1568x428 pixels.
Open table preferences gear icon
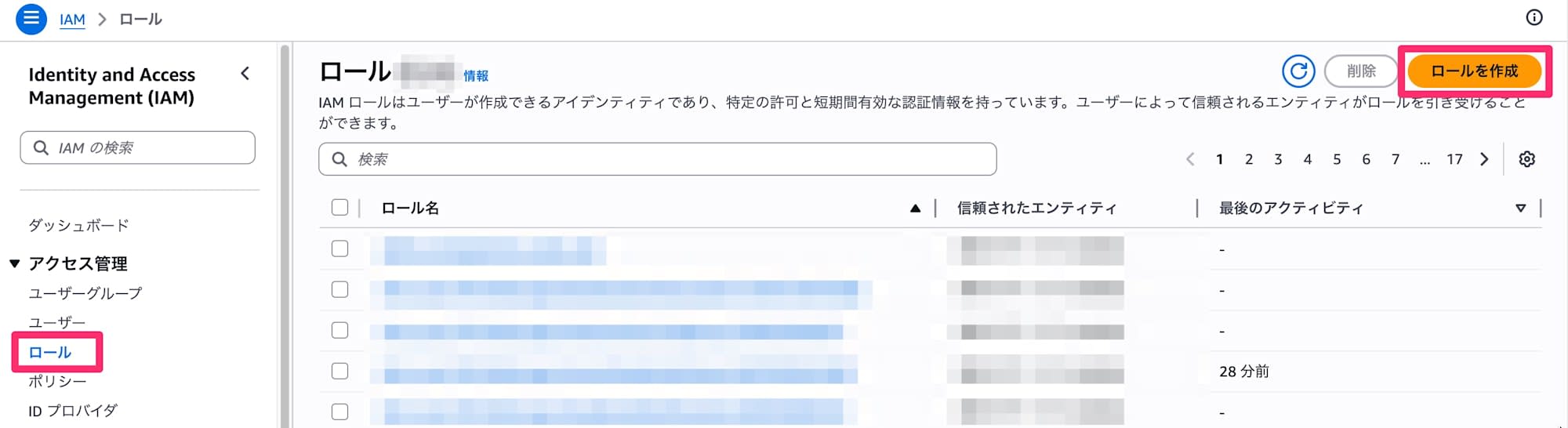tap(1526, 159)
